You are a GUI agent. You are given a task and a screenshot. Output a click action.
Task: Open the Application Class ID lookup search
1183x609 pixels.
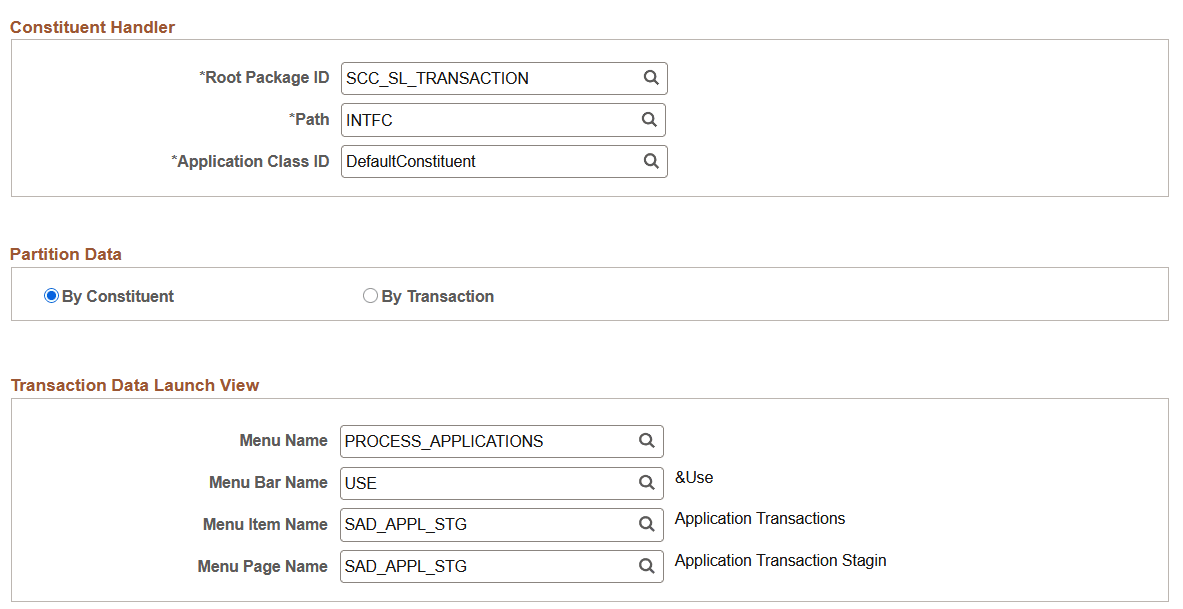652,161
